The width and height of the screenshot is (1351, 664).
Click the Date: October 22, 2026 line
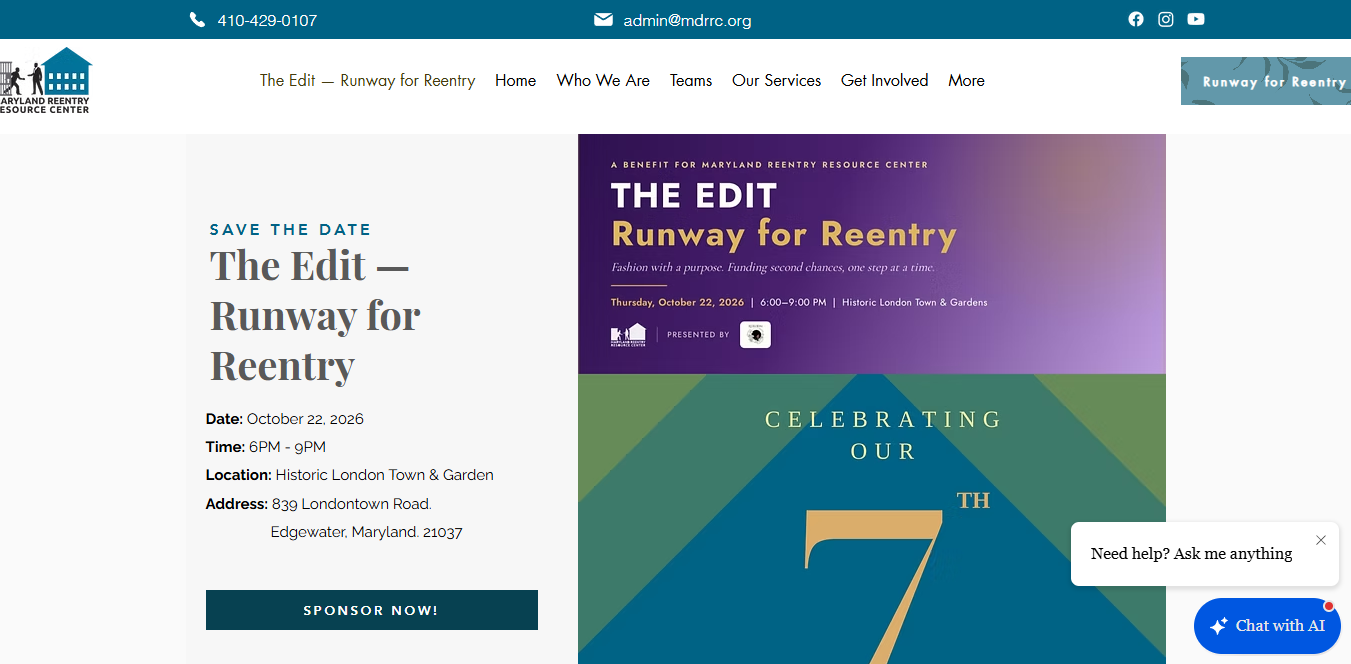[x=285, y=419]
